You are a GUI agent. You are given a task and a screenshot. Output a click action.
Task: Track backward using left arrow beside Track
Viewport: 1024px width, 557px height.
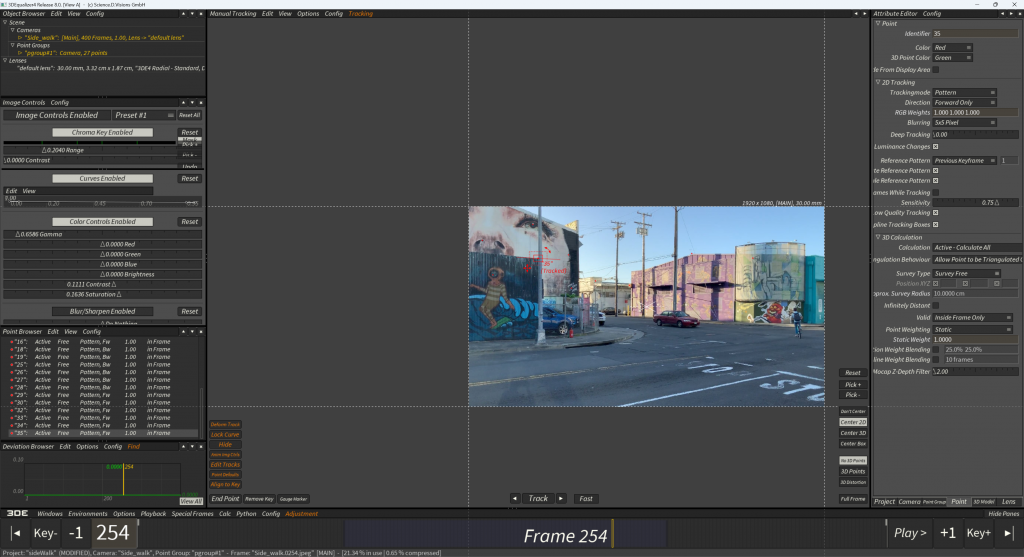click(x=515, y=498)
